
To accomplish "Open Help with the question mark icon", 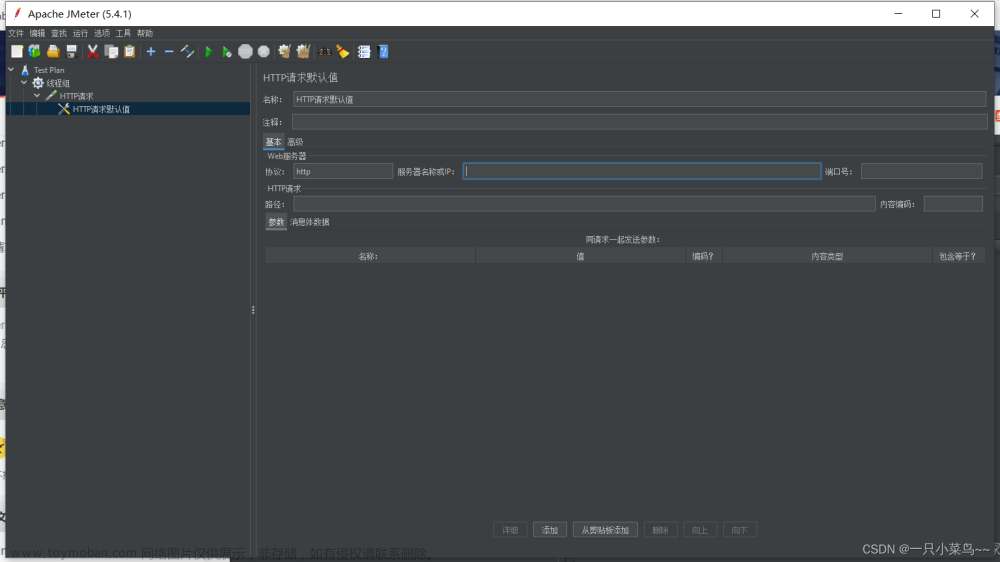I will click(x=383, y=52).
